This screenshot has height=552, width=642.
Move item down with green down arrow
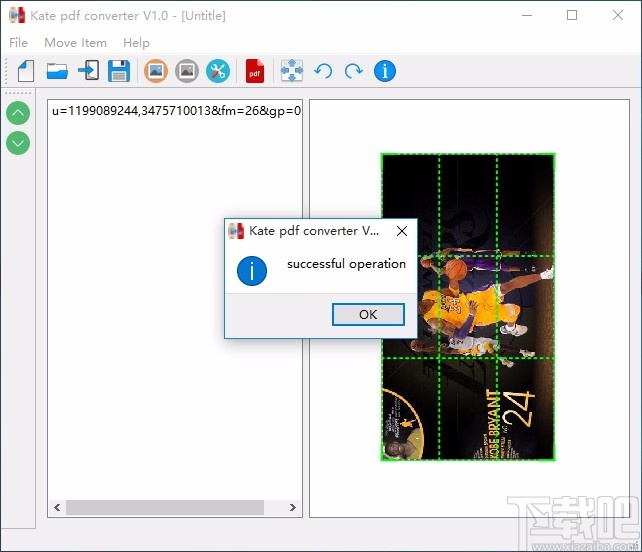pyautogui.click(x=18, y=143)
